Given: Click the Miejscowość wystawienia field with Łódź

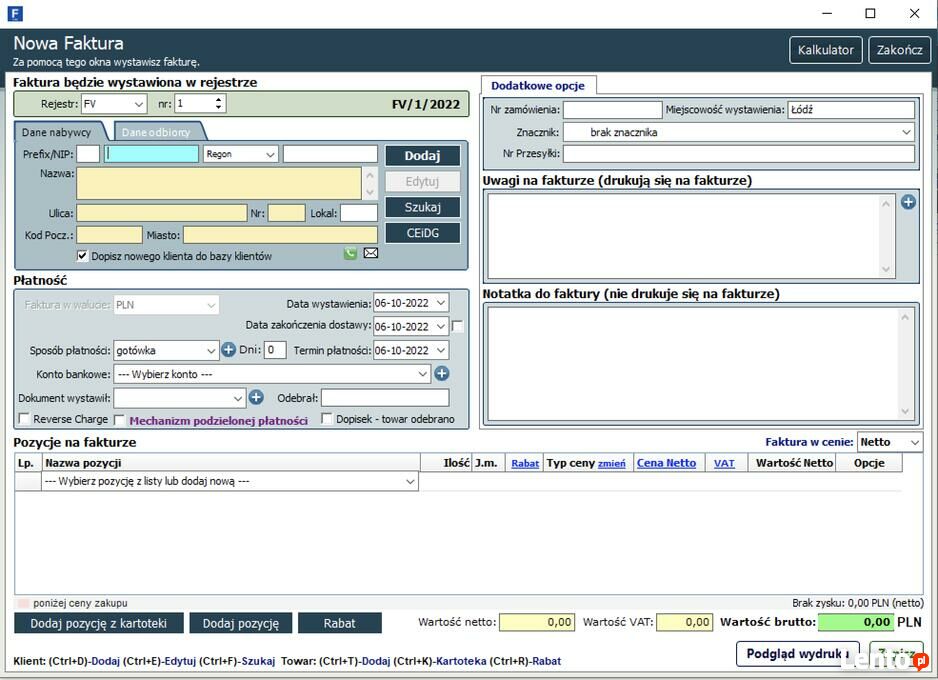Looking at the screenshot, I should (x=851, y=110).
